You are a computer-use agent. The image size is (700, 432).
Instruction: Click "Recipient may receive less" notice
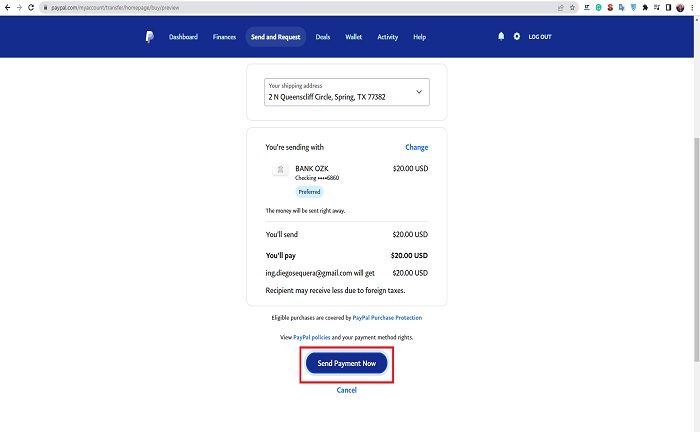pos(335,290)
